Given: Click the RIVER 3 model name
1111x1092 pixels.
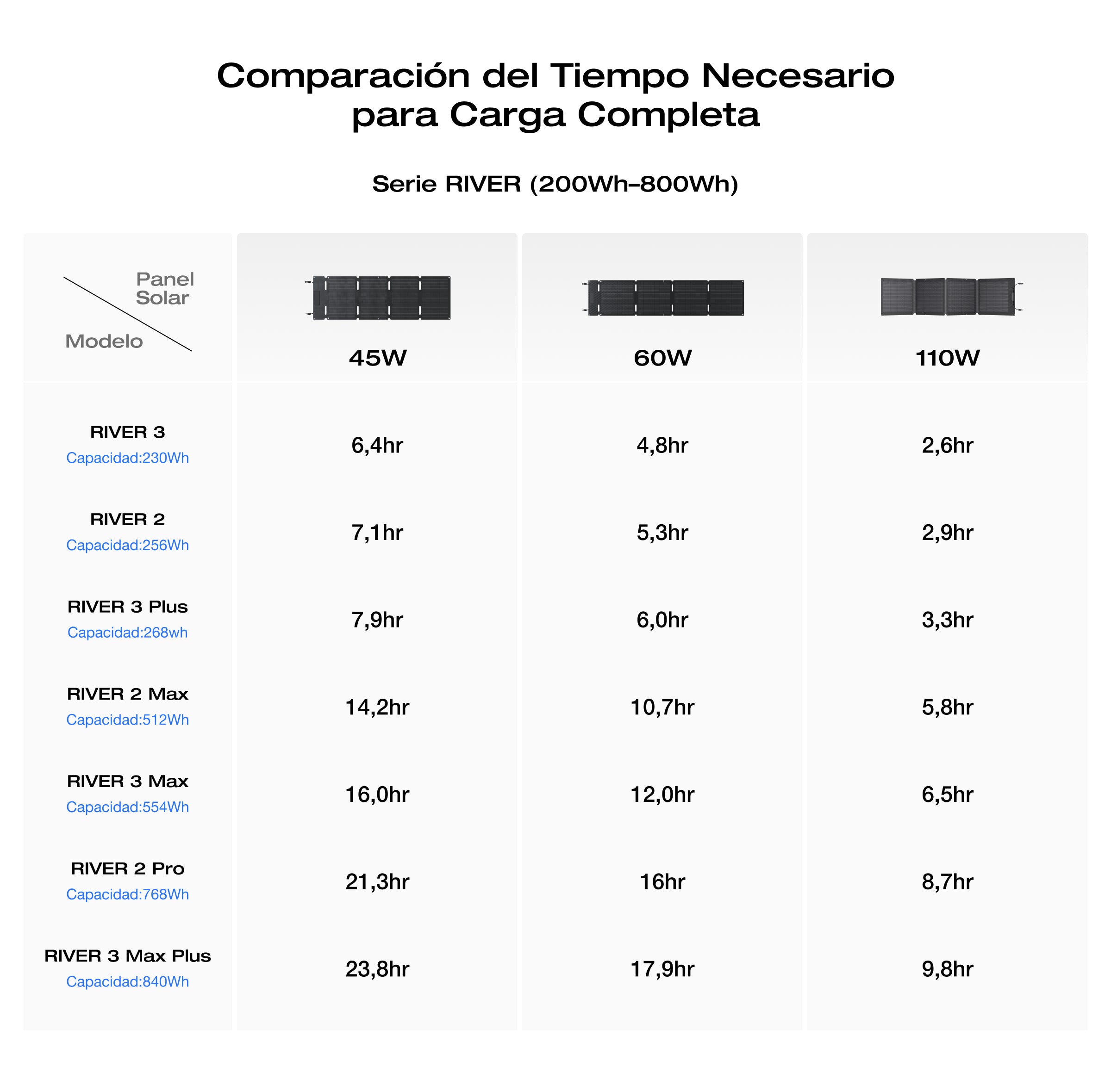Looking at the screenshot, I should click(127, 432).
